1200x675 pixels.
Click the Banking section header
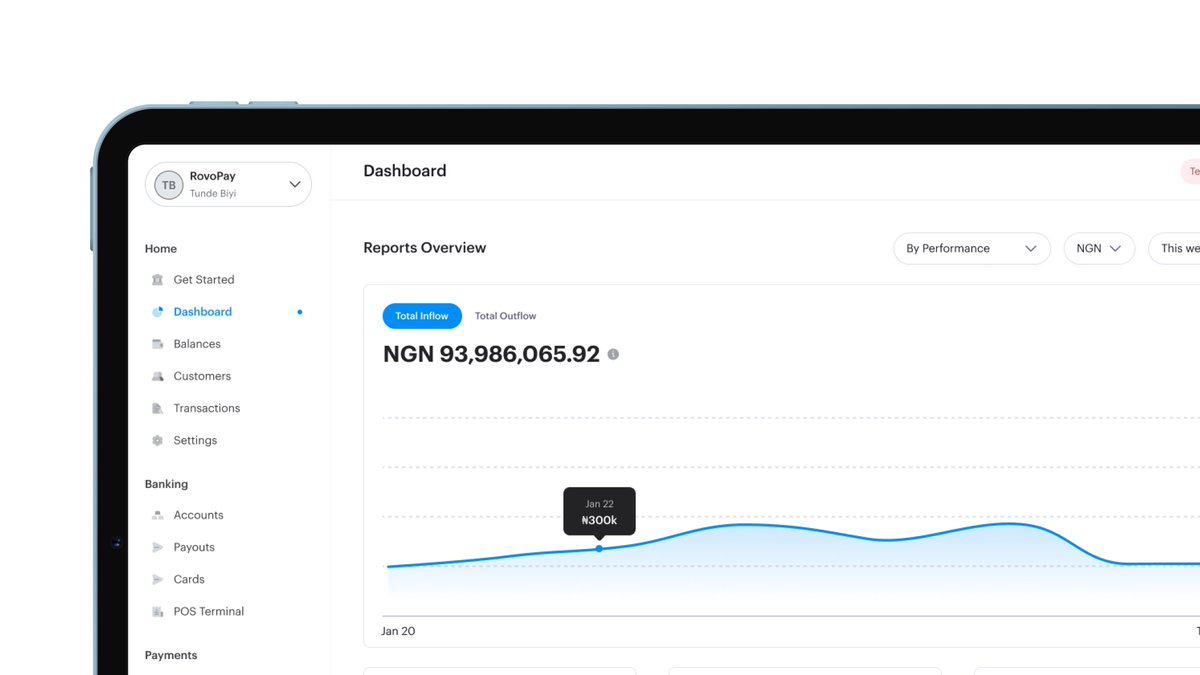[x=166, y=484]
